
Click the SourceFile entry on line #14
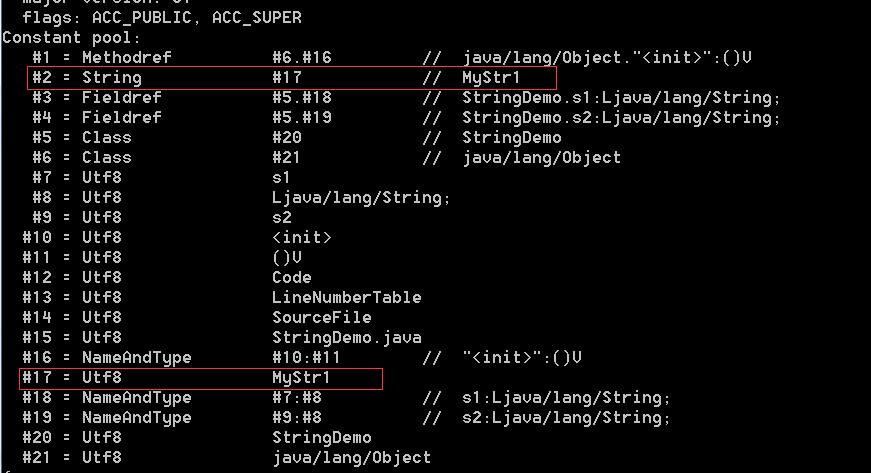322,318
